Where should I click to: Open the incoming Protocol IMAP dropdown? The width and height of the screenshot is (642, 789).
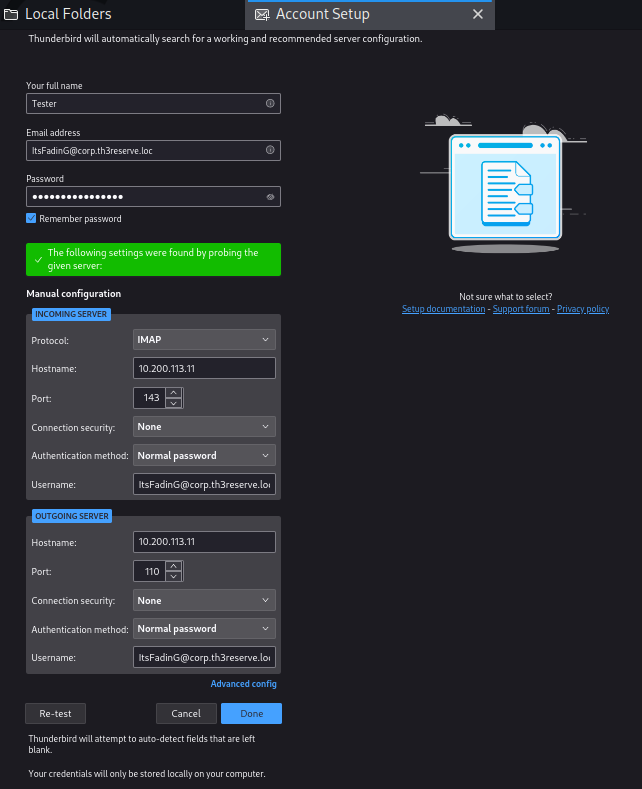[204, 340]
